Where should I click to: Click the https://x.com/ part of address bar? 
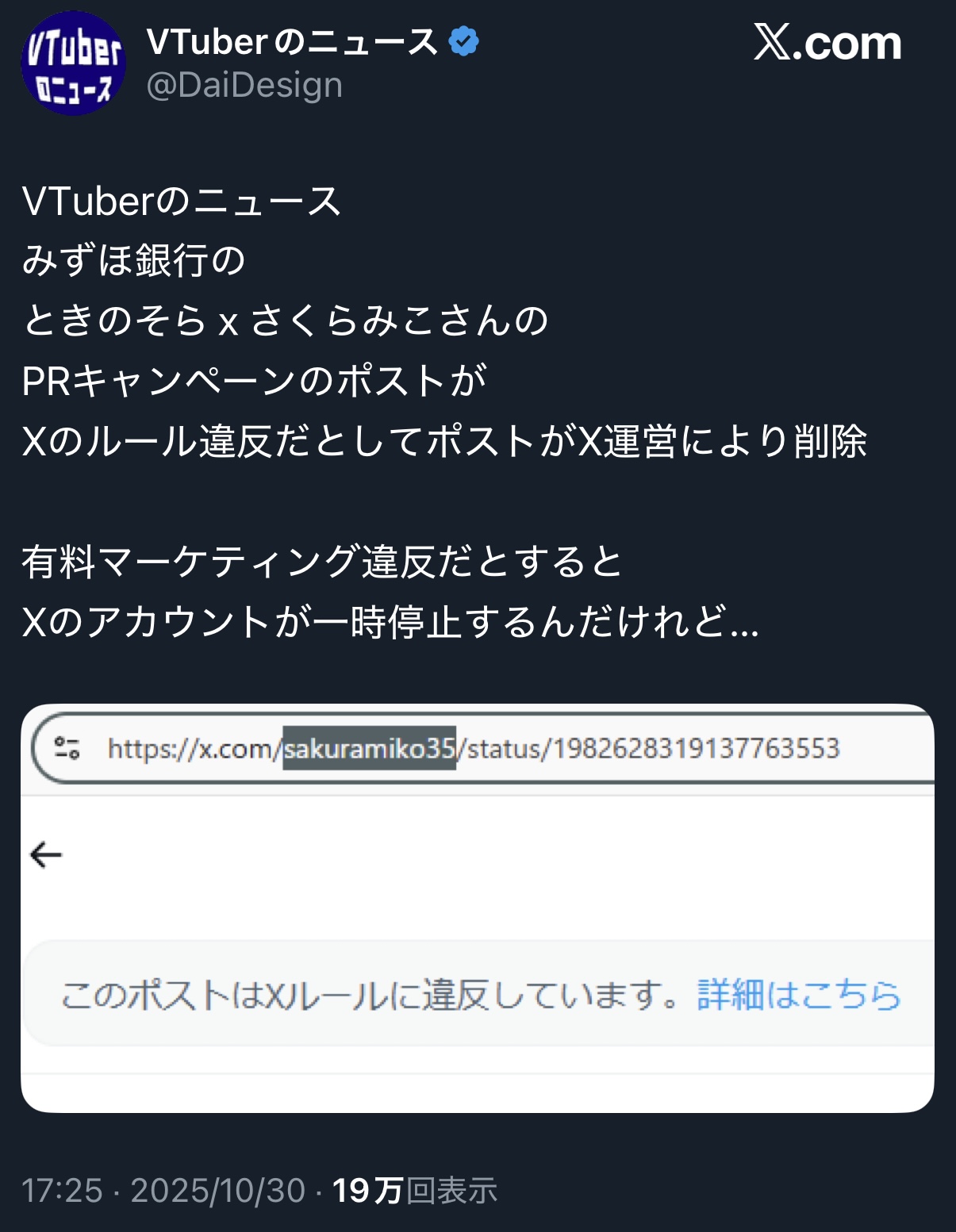[195, 748]
